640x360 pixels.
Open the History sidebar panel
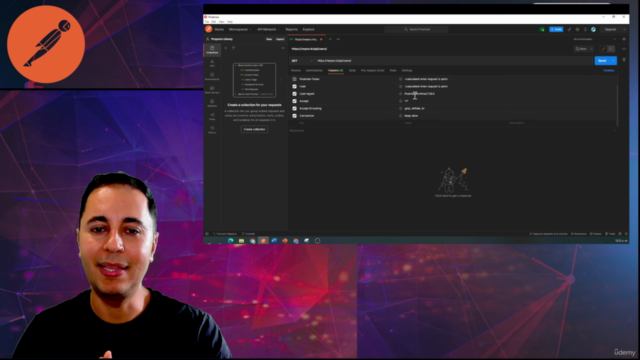pos(212,130)
